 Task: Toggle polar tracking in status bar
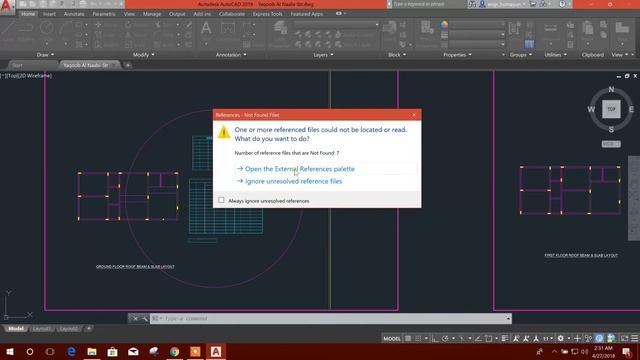[445, 338]
